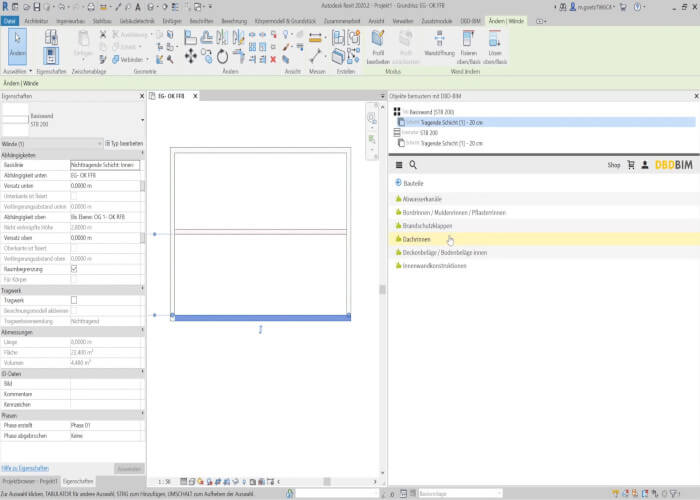Viewport: 700px width, 500px height.
Task: Click Fixieren oben/Basis tool
Action: coord(468,47)
